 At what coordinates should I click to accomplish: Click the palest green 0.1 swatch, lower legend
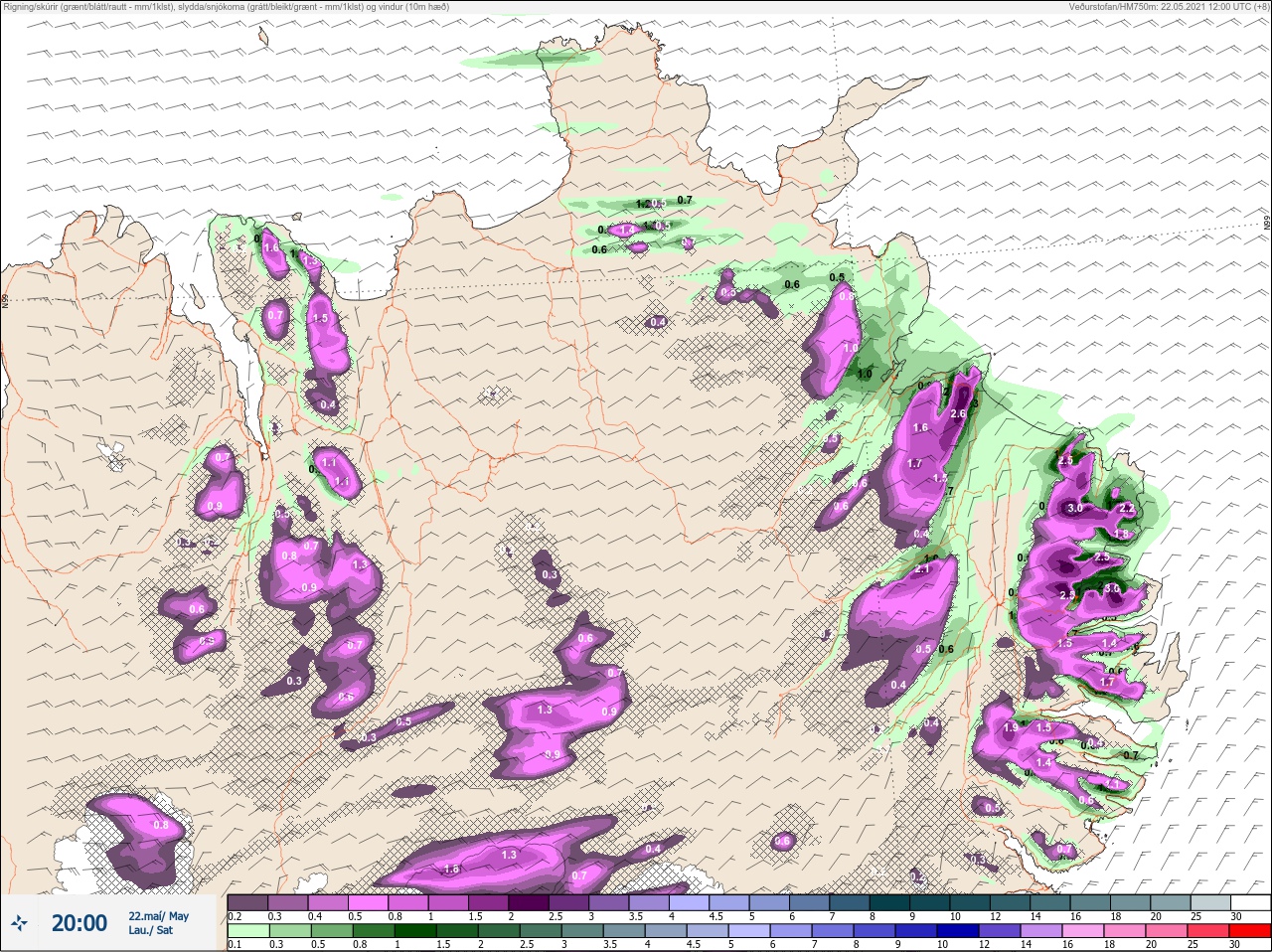pyautogui.click(x=247, y=931)
